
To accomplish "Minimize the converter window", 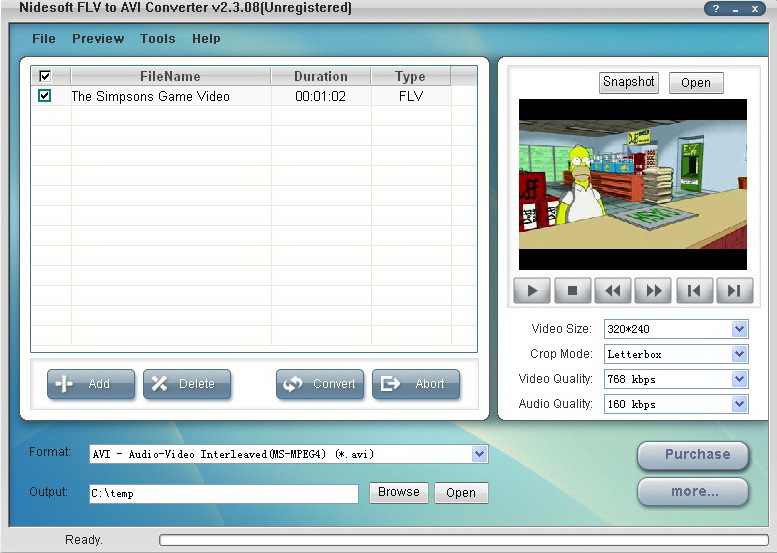I will coord(735,9).
